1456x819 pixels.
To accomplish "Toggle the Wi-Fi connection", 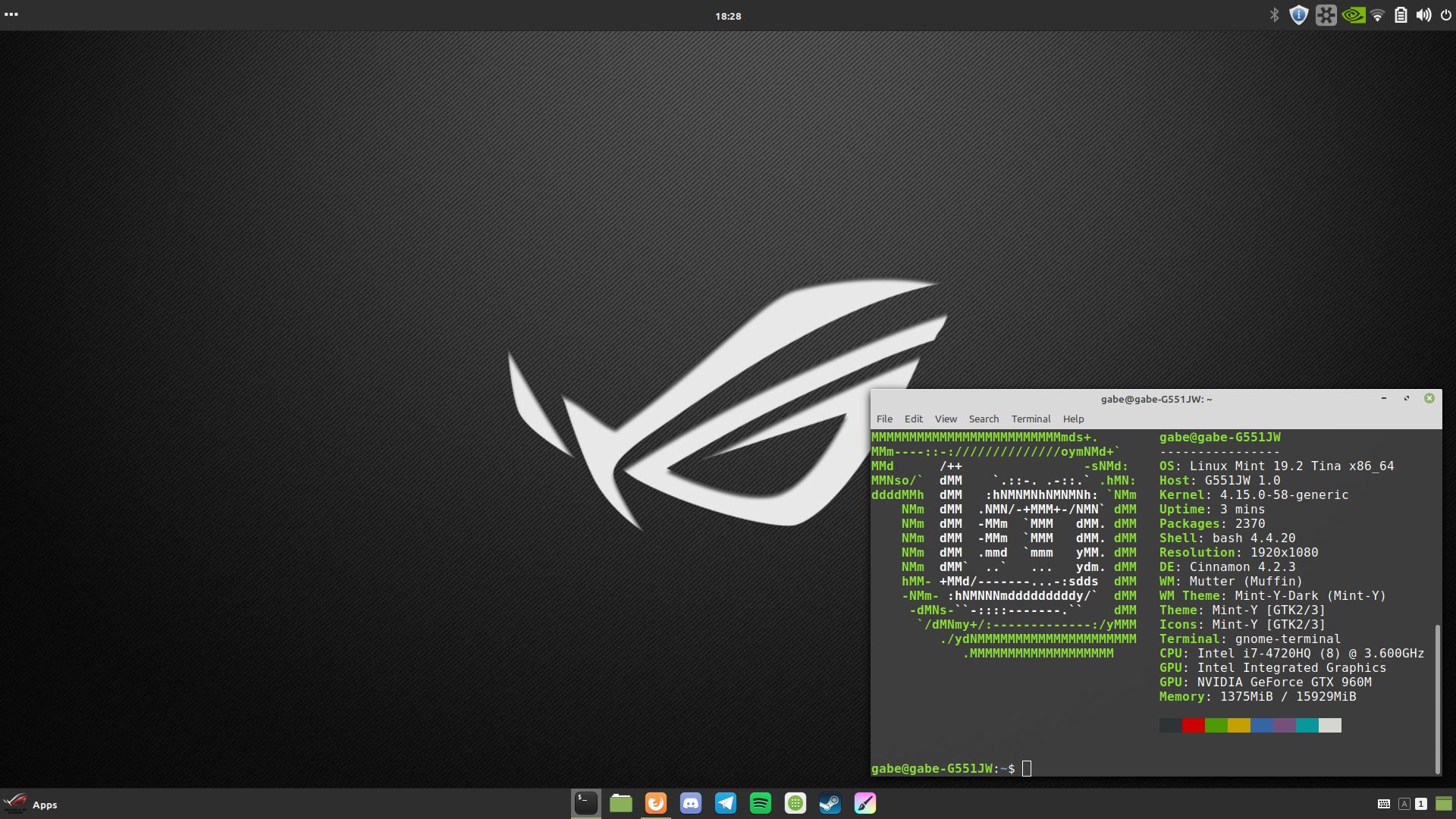I will coord(1377,15).
